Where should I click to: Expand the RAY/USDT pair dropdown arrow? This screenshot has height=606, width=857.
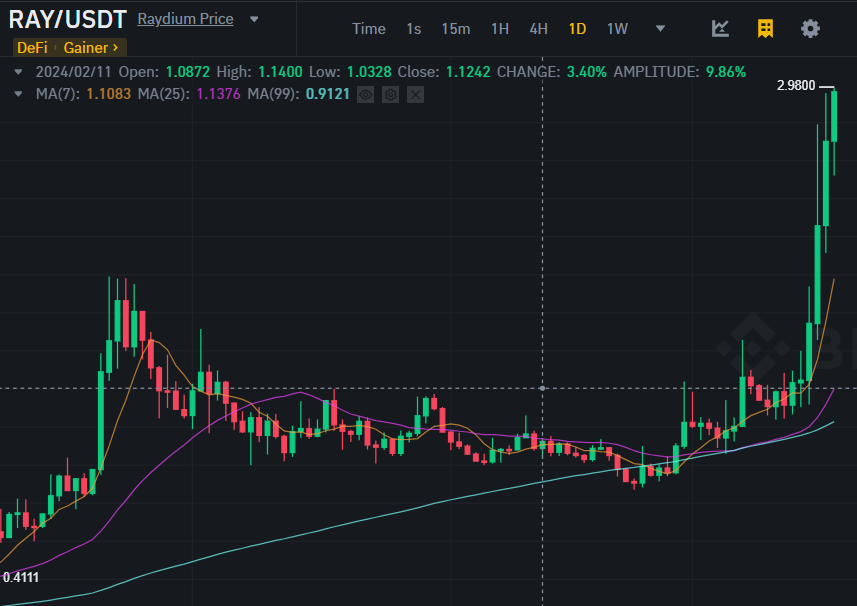254,19
